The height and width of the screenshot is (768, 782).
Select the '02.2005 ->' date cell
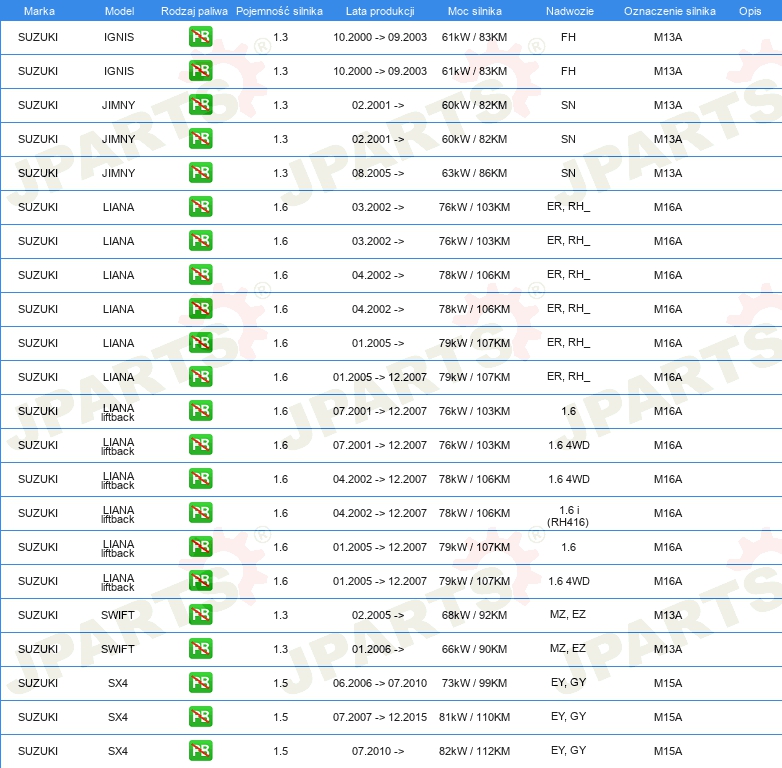tap(378, 615)
